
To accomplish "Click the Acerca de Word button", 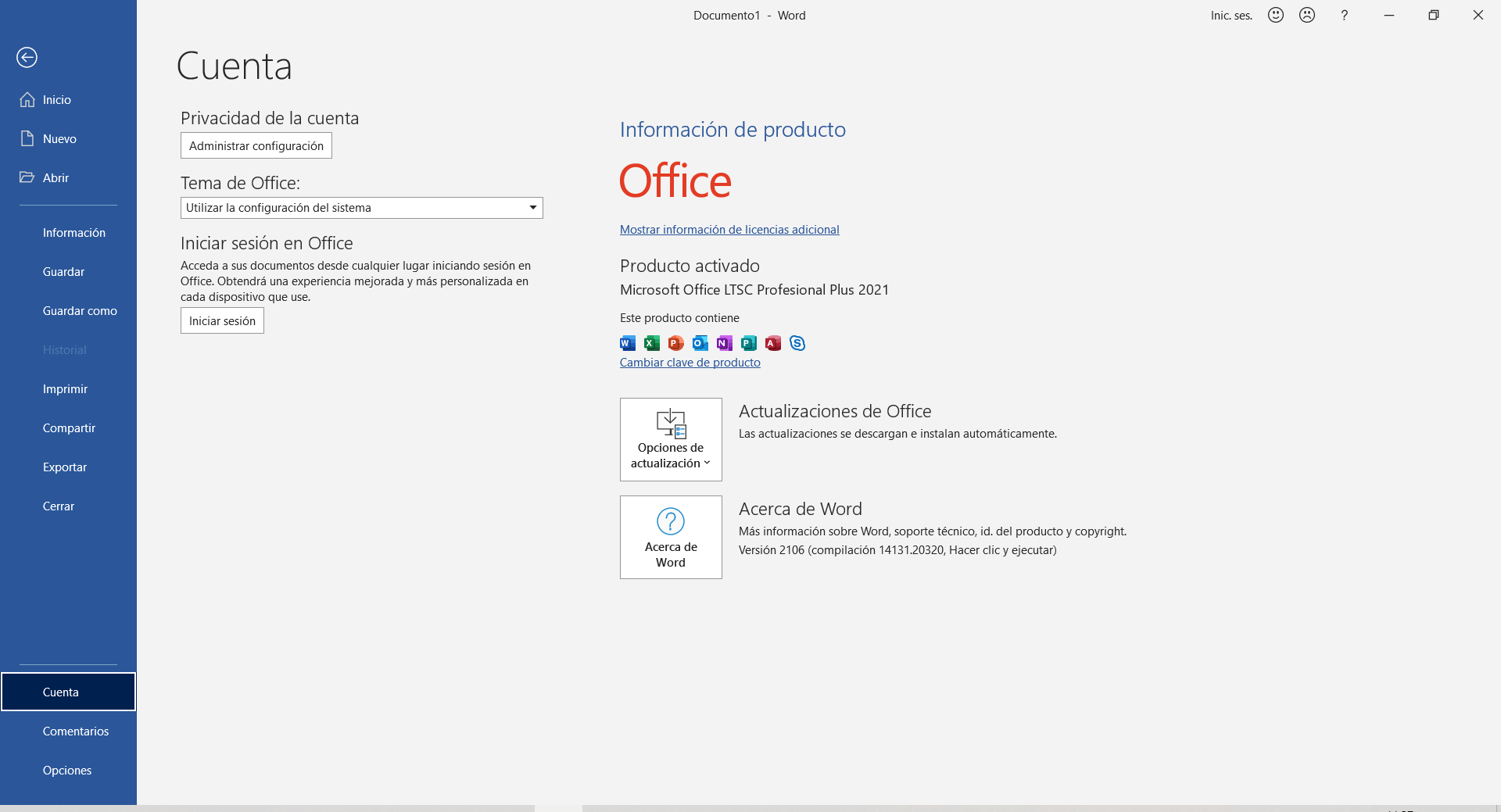I will pyautogui.click(x=671, y=537).
